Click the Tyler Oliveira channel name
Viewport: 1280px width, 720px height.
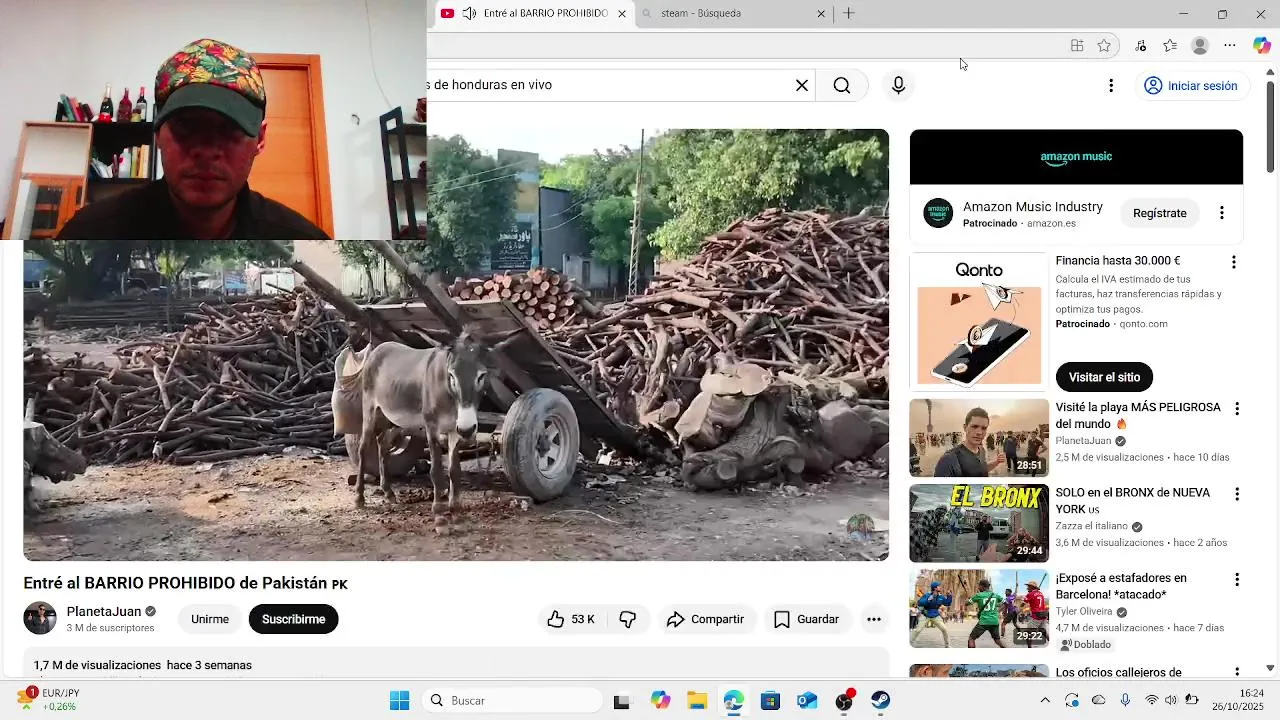click(x=1084, y=612)
